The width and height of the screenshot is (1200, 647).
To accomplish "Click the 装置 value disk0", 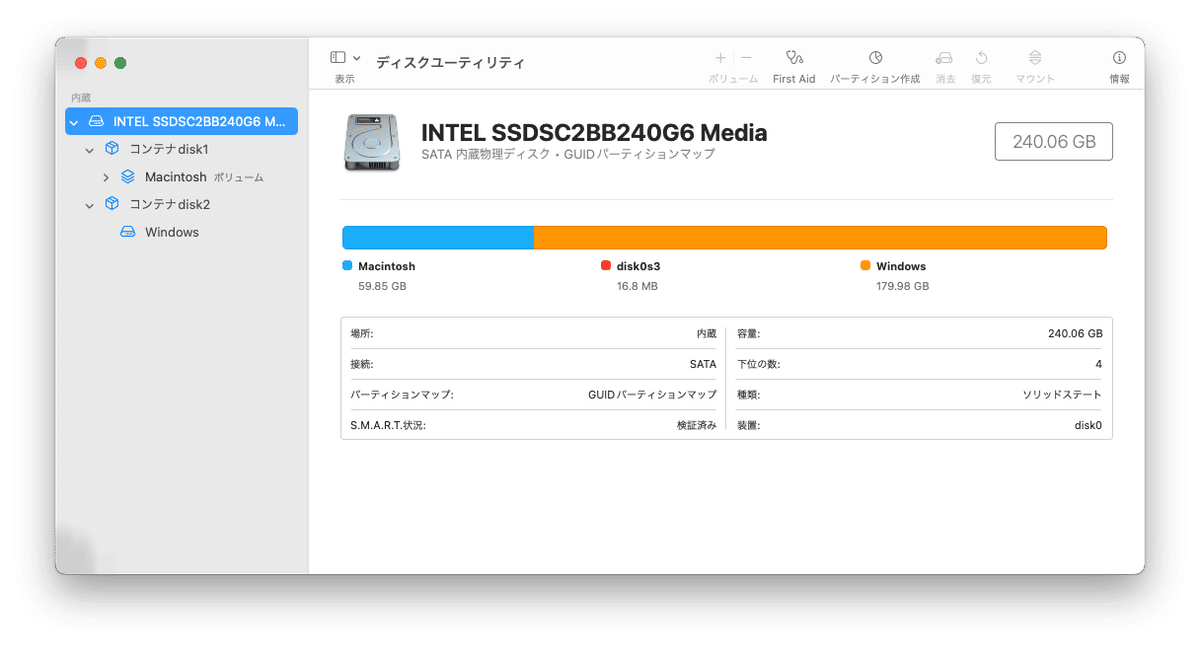I will point(1088,425).
